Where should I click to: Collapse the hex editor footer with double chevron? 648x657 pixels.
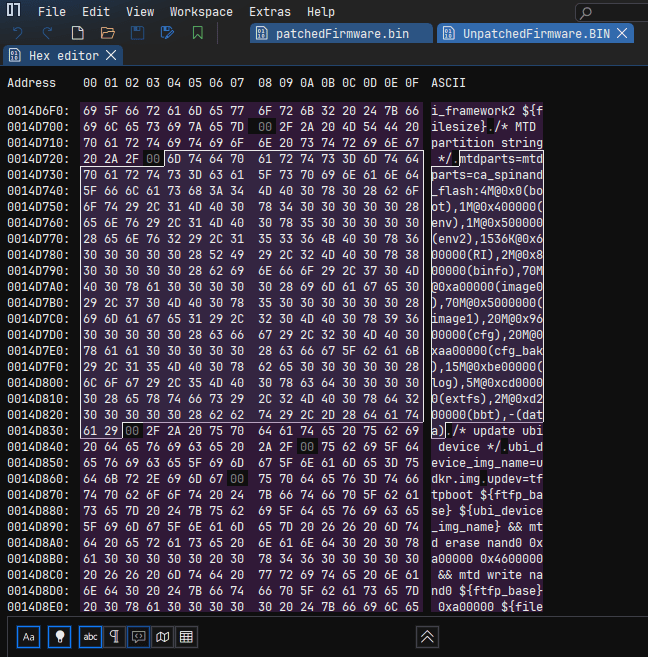click(x=427, y=637)
